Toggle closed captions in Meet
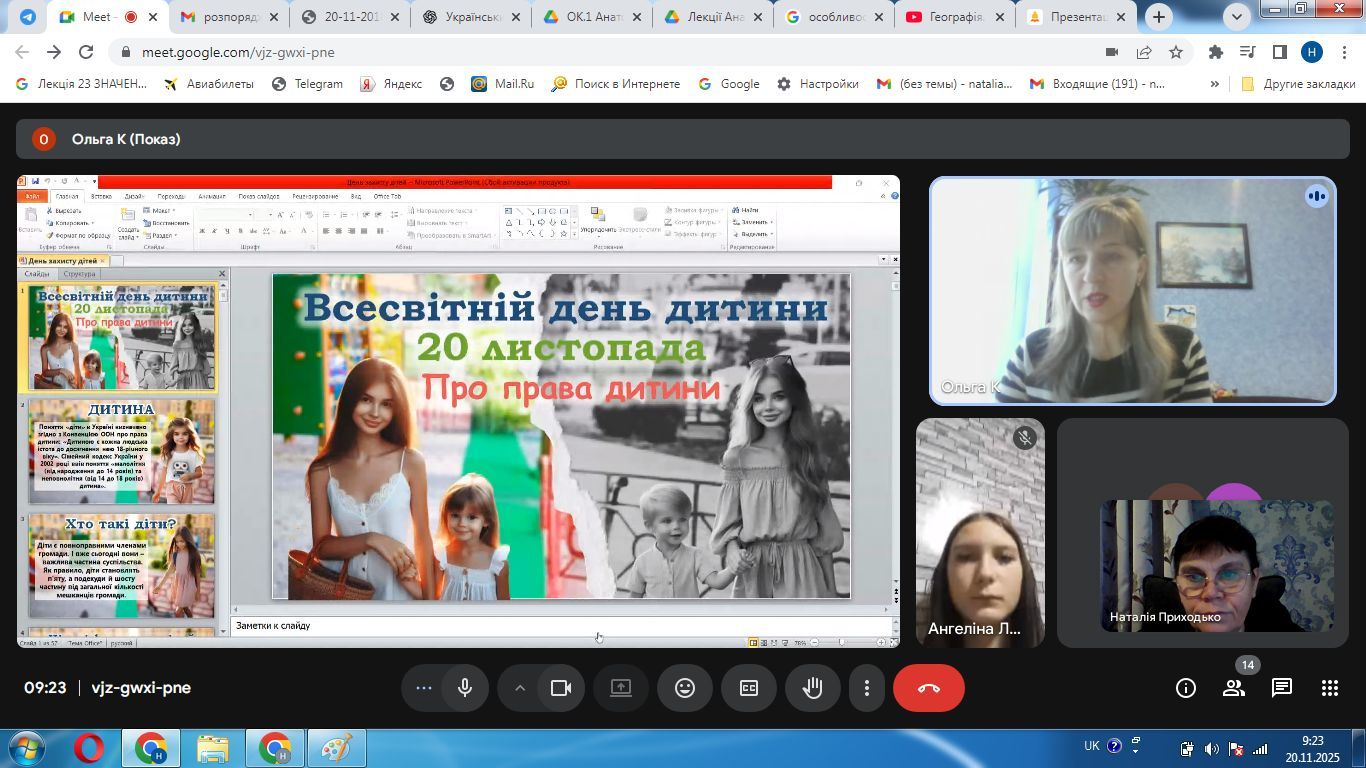The image size is (1366, 768). pyautogui.click(x=749, y=688)
